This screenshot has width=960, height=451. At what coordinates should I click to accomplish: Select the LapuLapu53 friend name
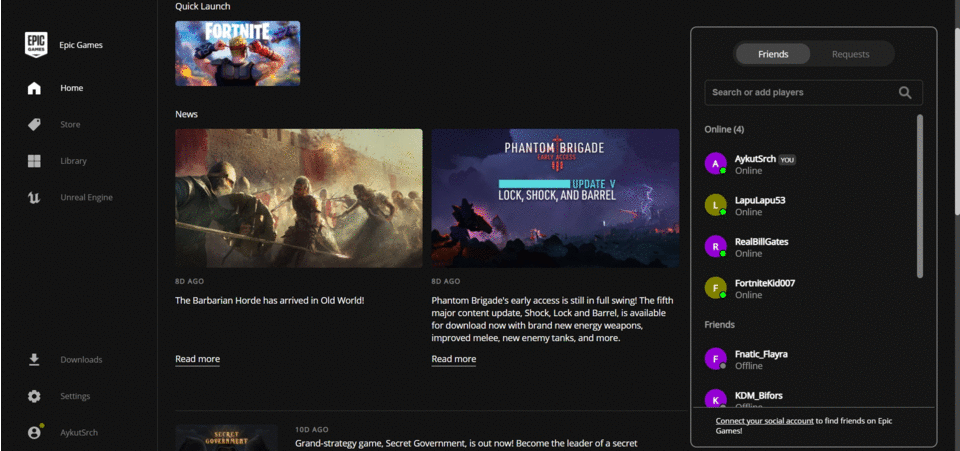tap(760, 200)
